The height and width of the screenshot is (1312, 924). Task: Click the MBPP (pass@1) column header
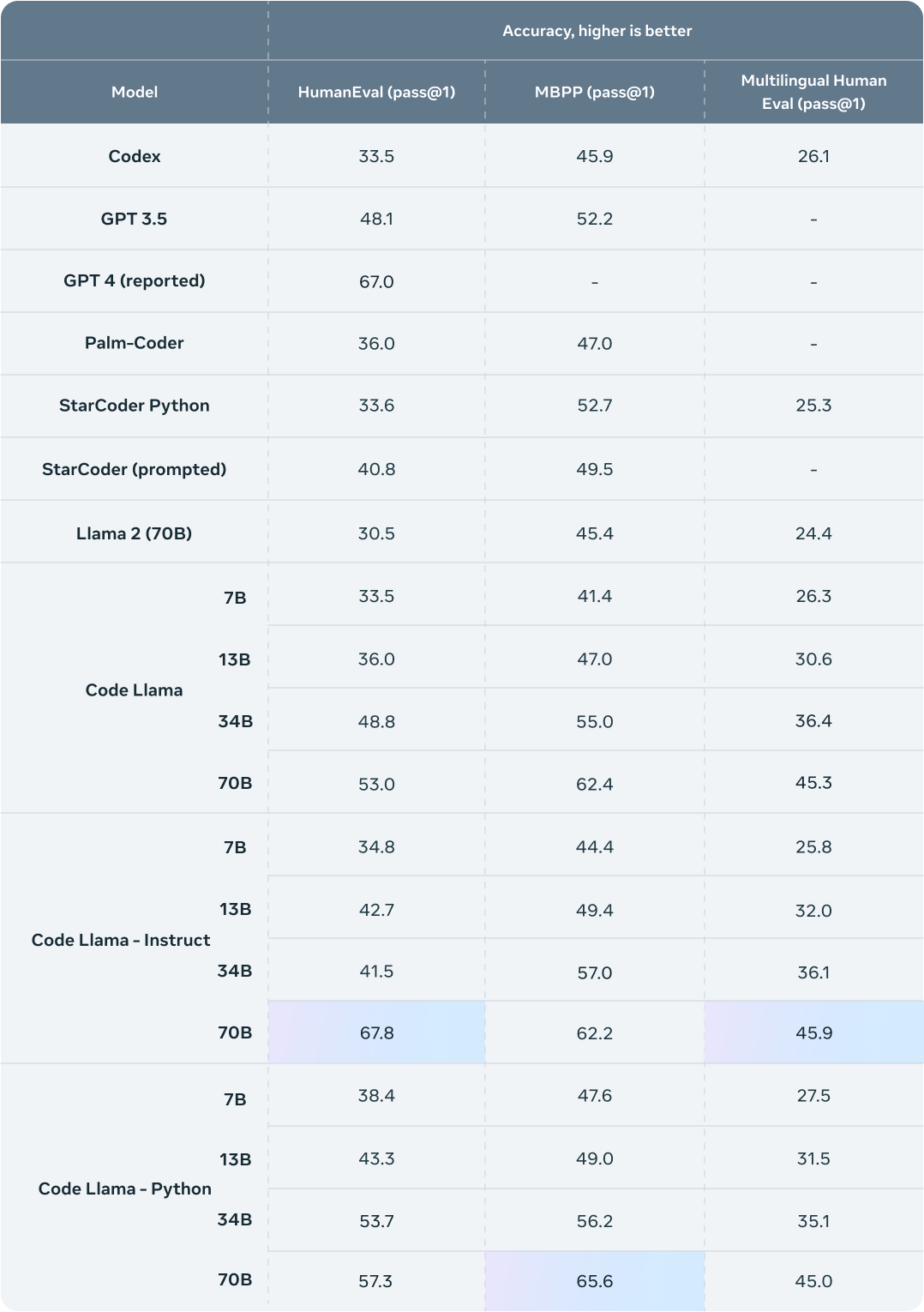coord(595,92)
